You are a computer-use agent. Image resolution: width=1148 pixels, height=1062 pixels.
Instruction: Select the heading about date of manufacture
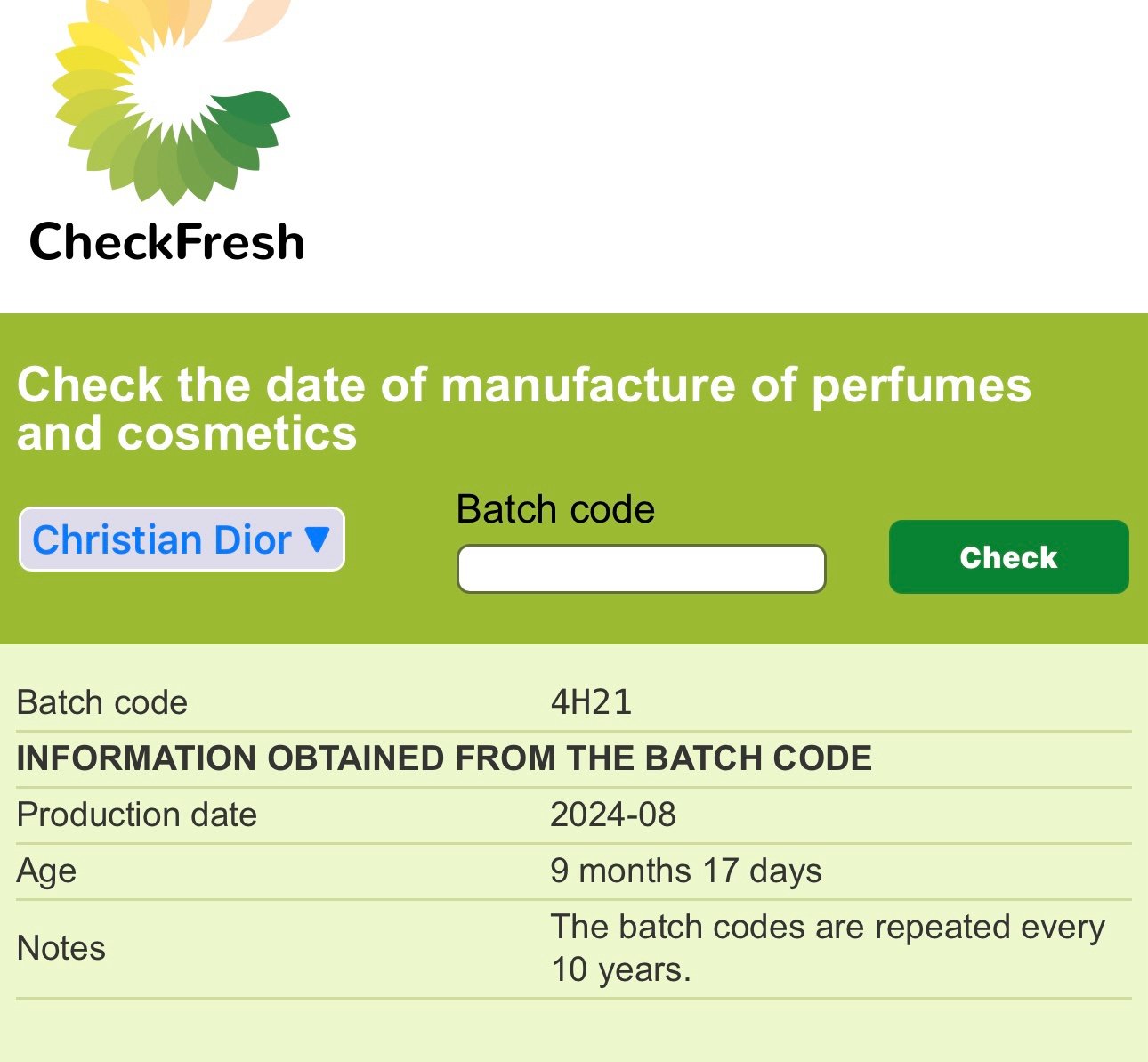click(x=523, y=409)
